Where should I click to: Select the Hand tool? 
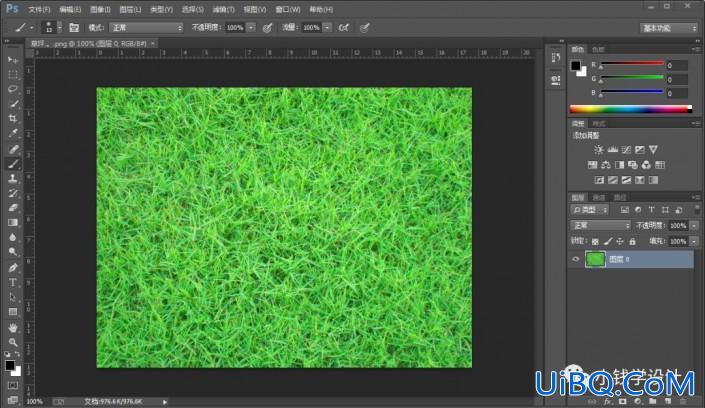[13, 328]
